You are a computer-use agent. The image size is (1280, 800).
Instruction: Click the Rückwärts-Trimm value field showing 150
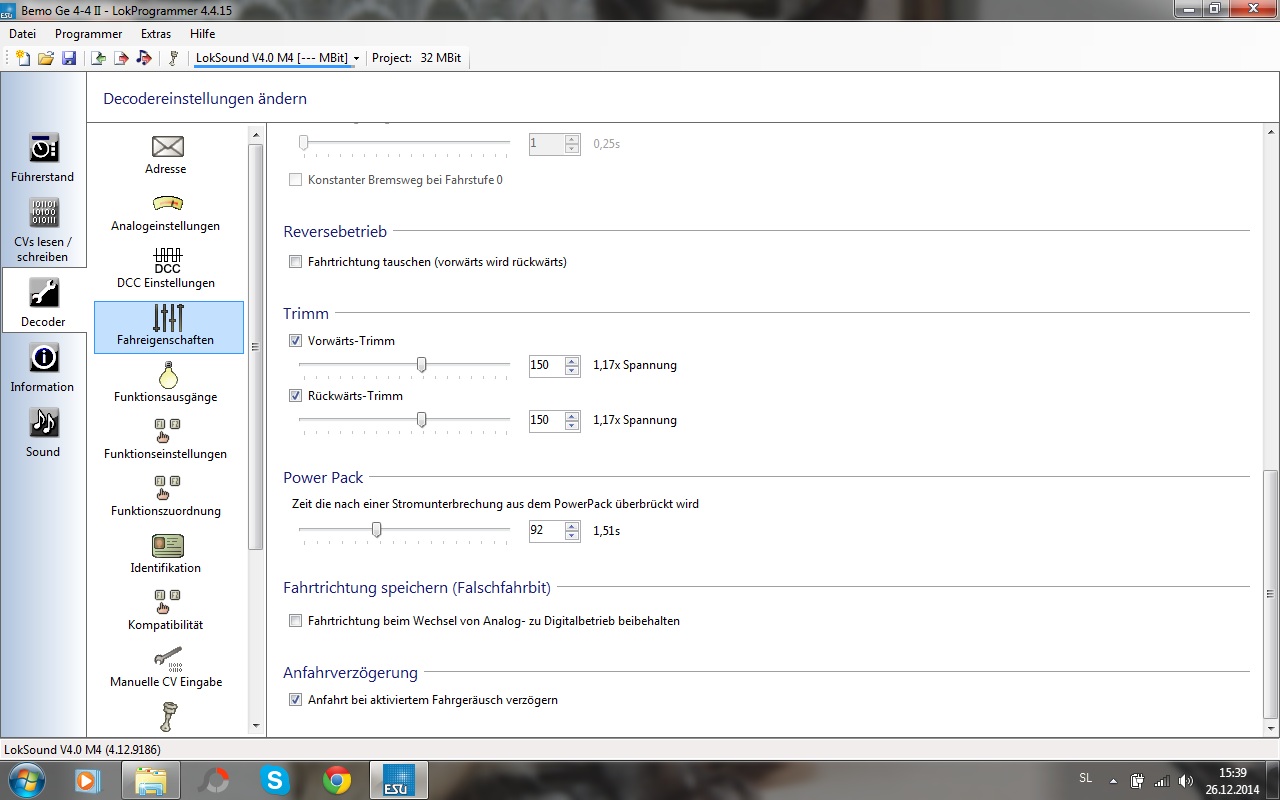tap(547, 420)
